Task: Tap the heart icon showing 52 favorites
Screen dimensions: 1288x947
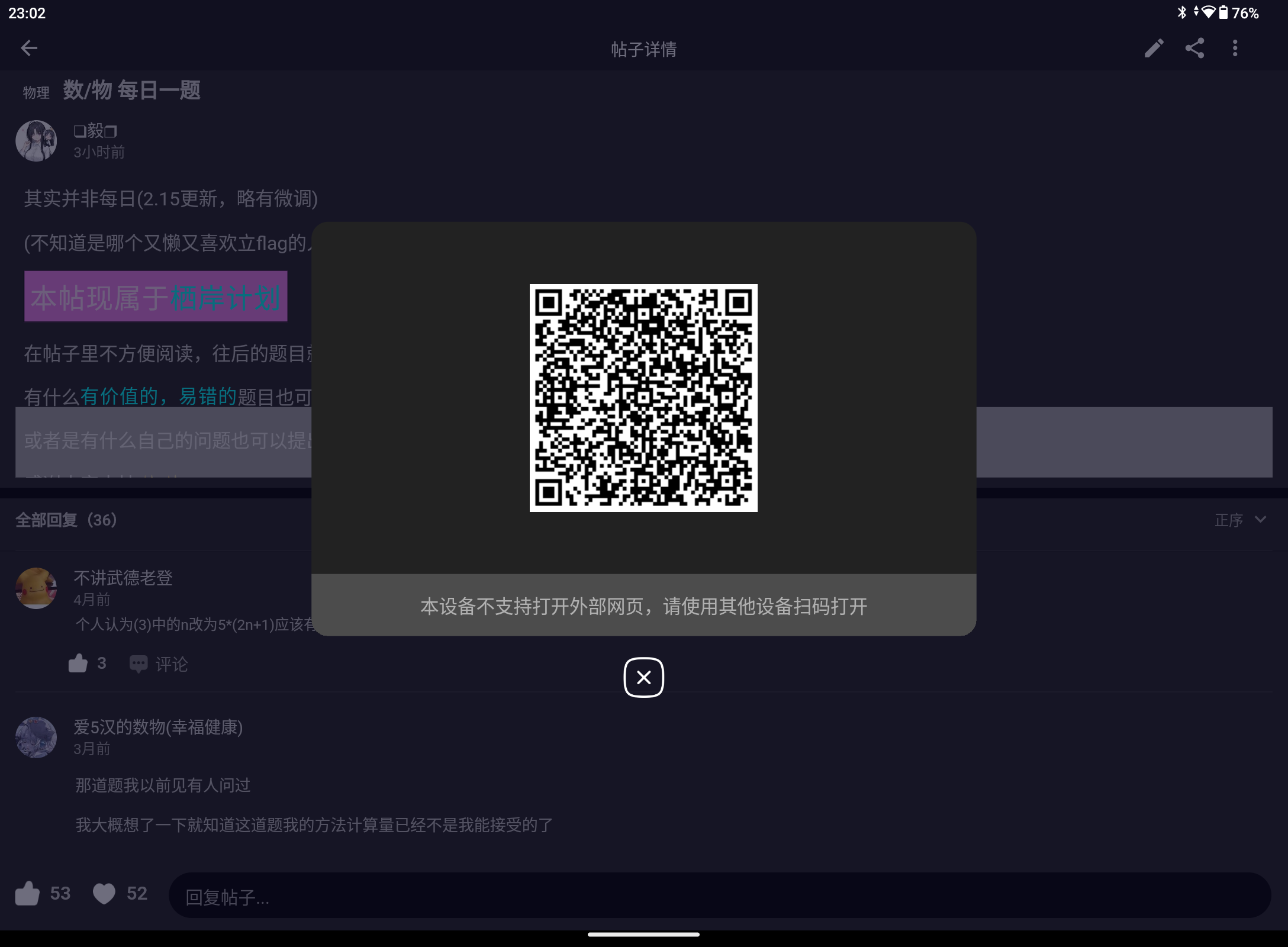Action: click(104, 894)
